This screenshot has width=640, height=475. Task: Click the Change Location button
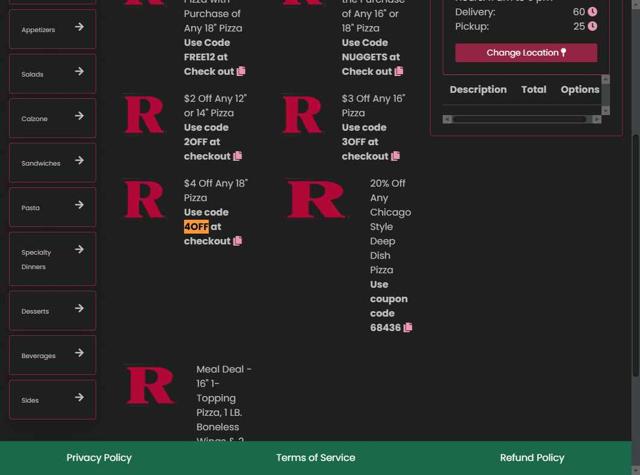(526, 53)
